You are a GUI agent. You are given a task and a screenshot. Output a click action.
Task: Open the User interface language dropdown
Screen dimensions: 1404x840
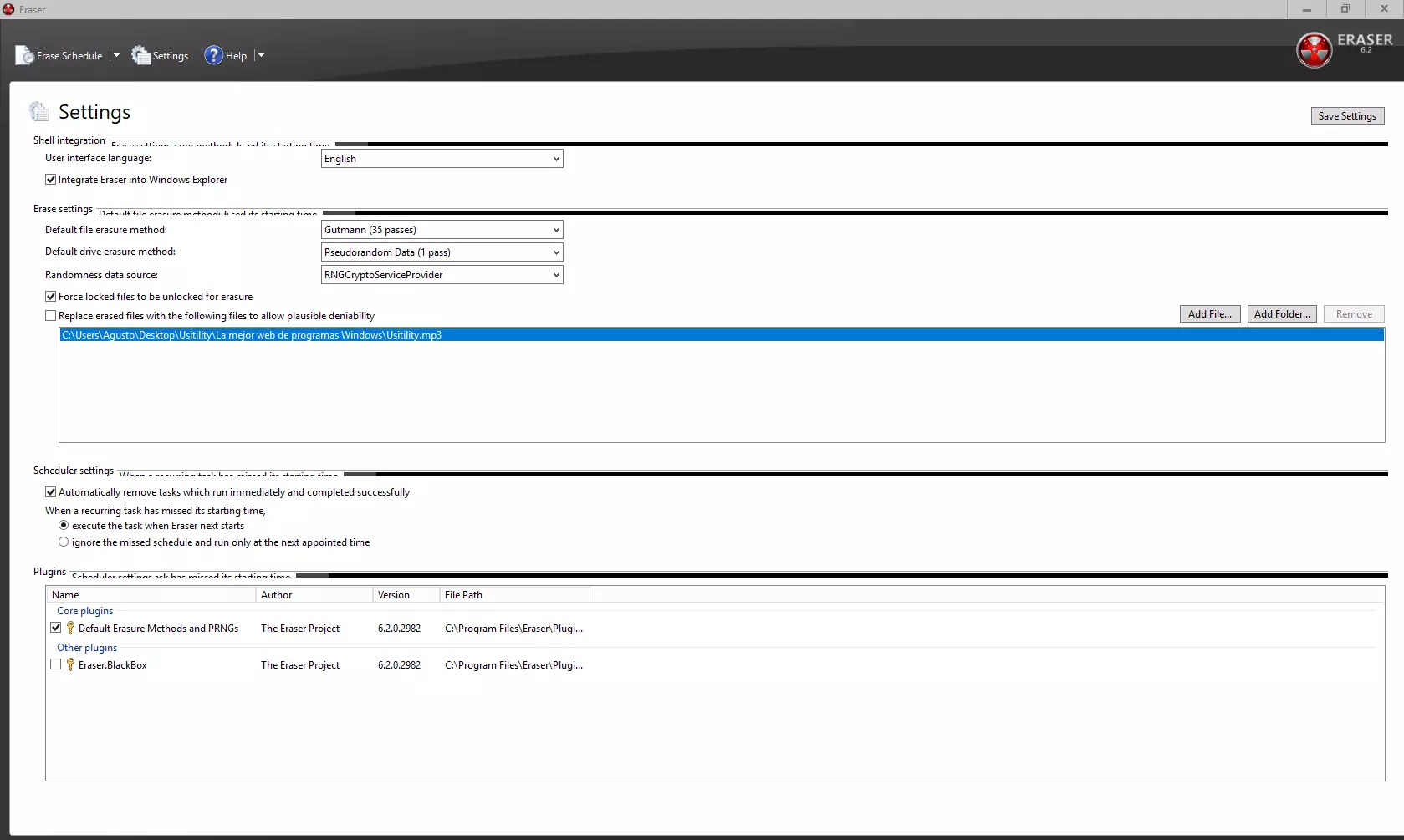[x=442, y=159]
